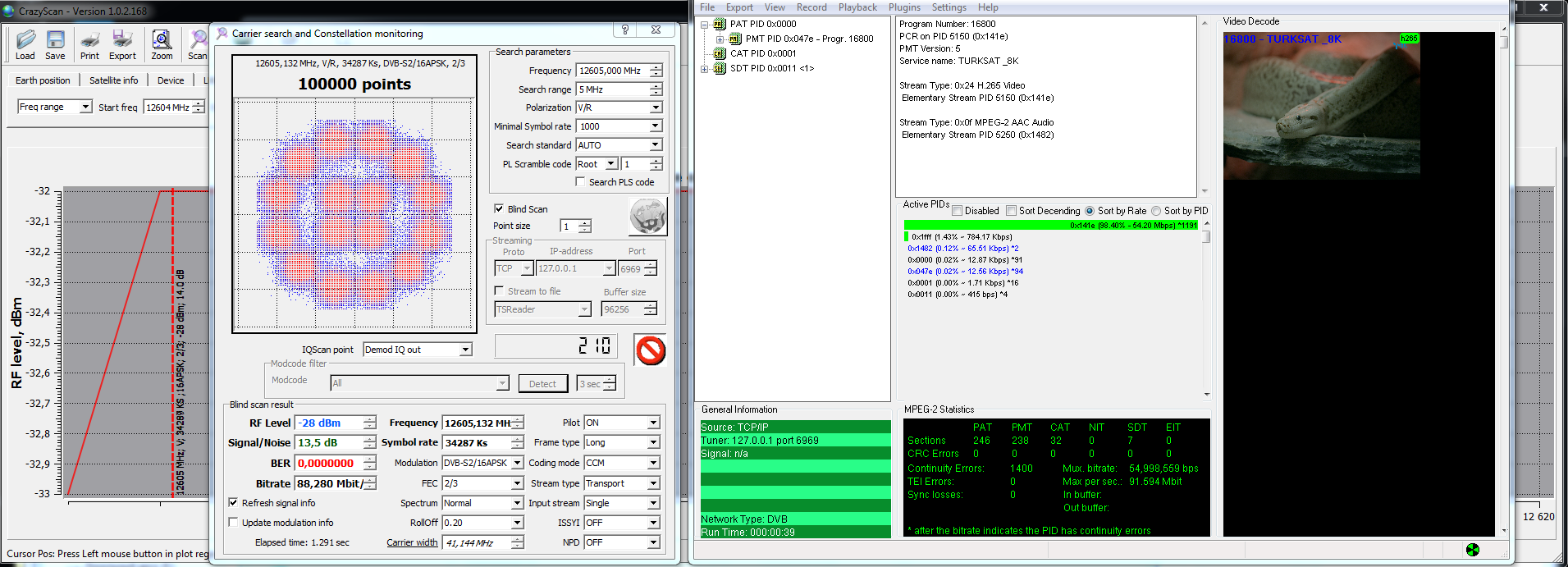Screen dimensions: 1568x567
Task: Switch to the Satellite info tab
Action: coord(113,80)
